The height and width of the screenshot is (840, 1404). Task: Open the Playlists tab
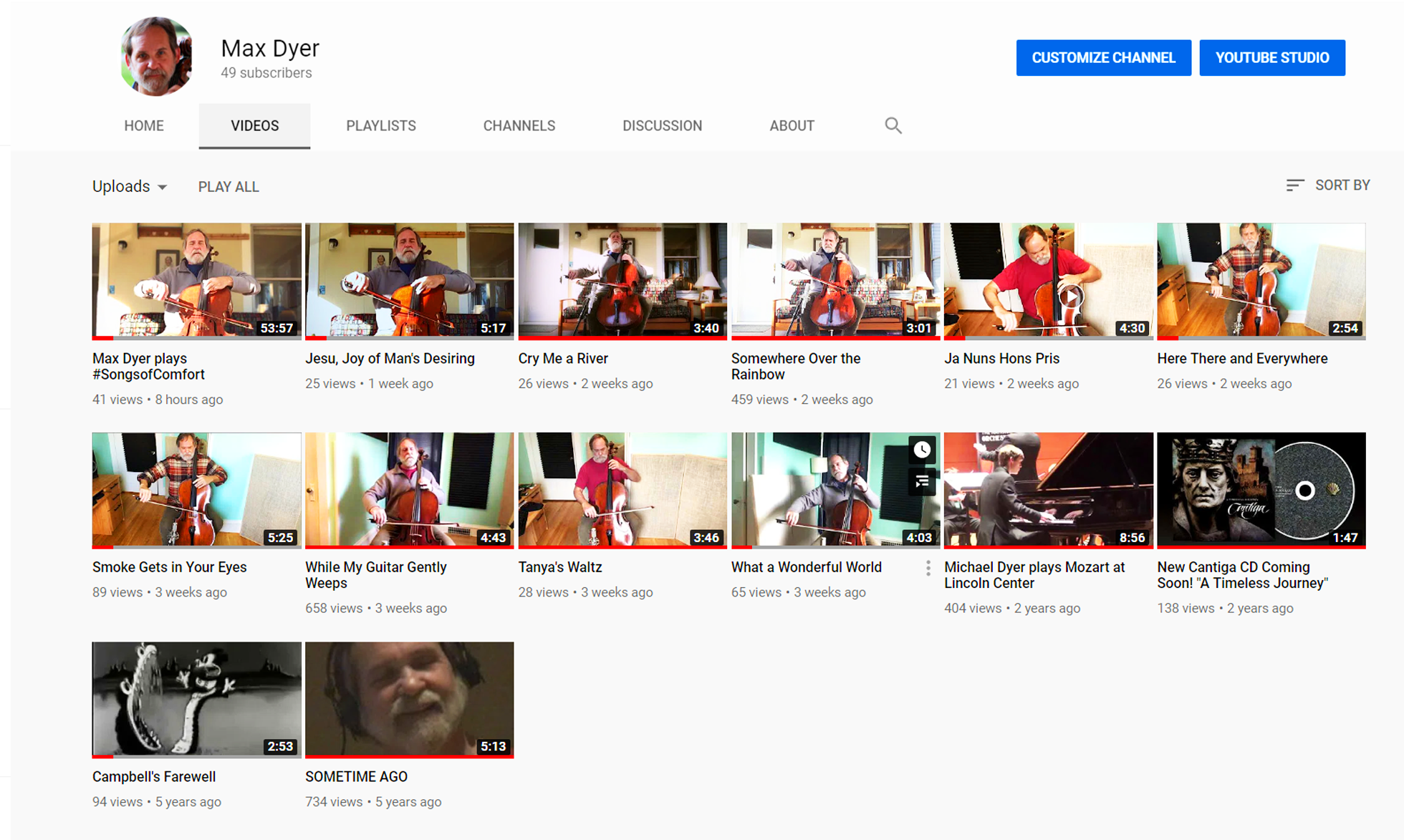381,125
